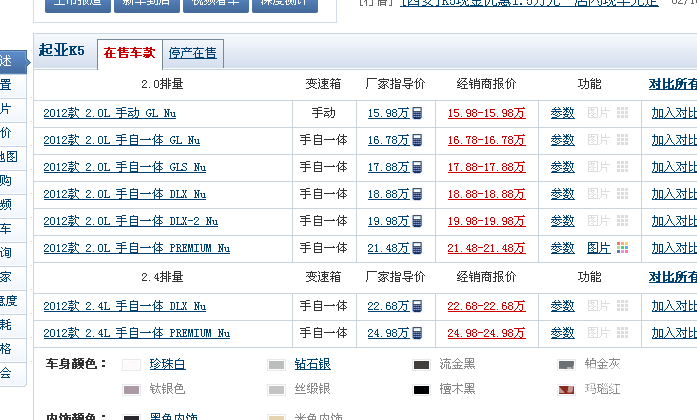
Task: Click dealer price 15.98-15.98万
Action: point(487,113)
